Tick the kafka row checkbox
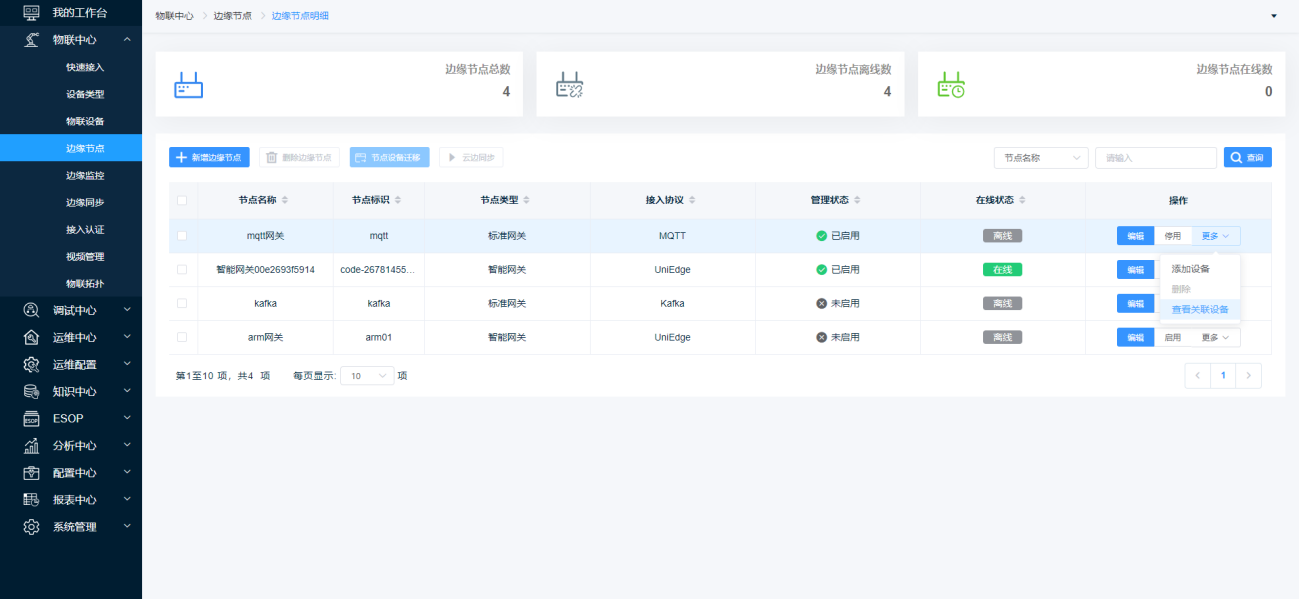 point(182,303)
